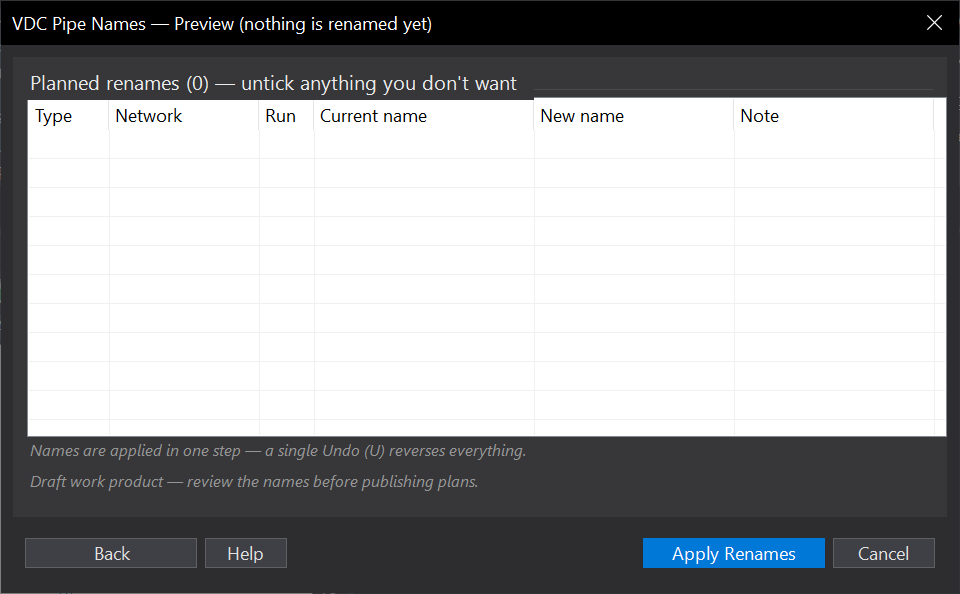Sort by the Type column header
960x594 pixels.
tap(69, 115)
